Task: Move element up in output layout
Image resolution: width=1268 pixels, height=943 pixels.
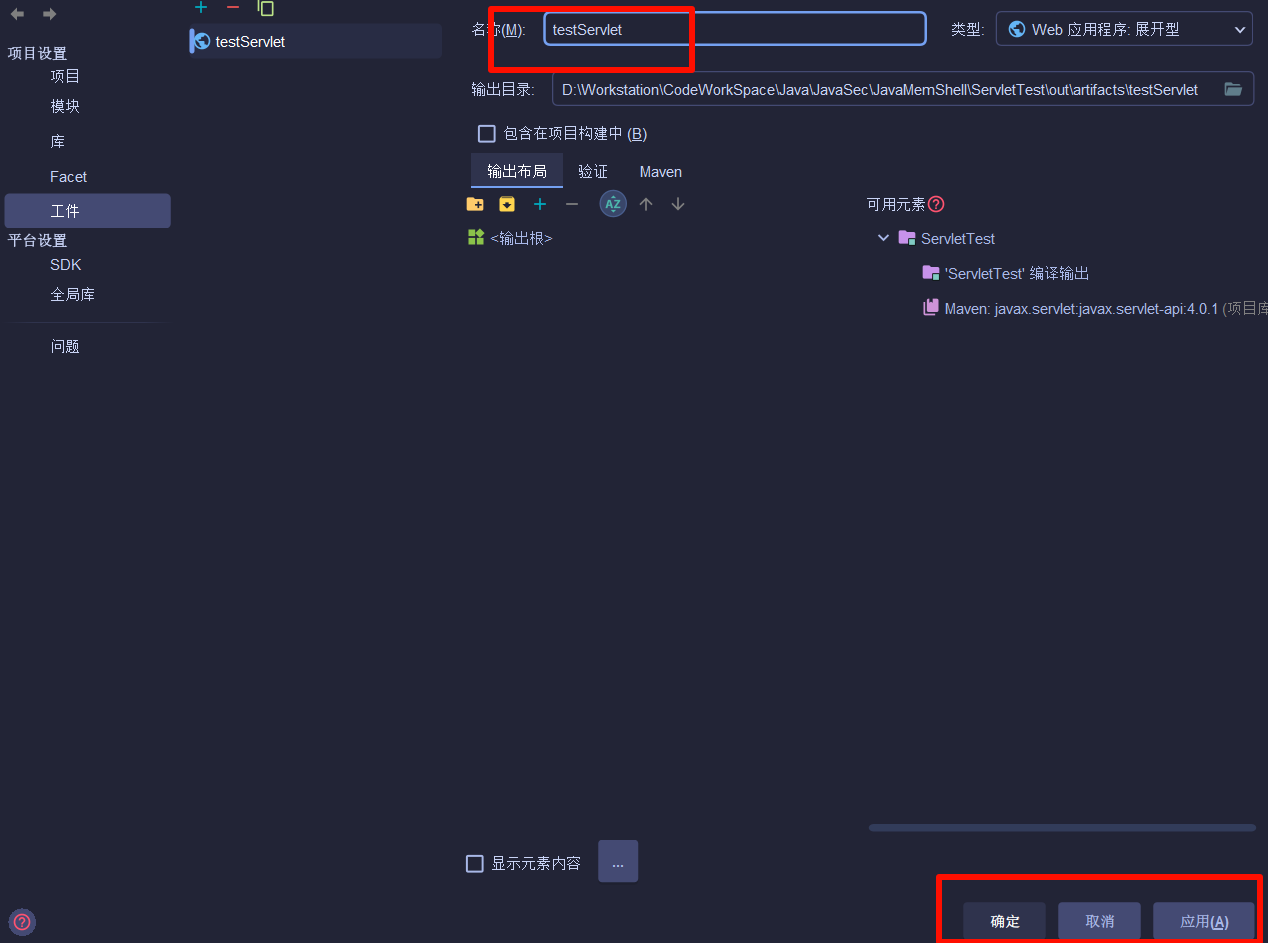Action: point(646,204)
